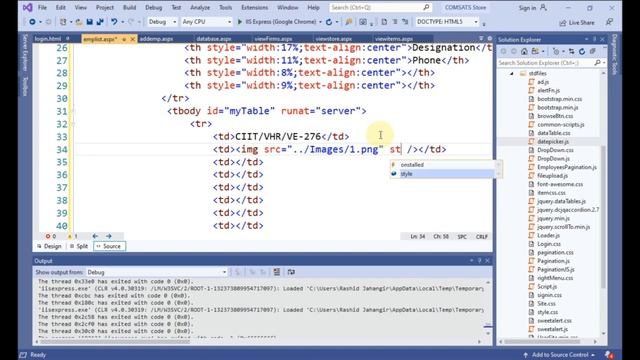This screenshot has width=640, height=360.
Task: Select sweetalert.css in Solution Explorer
Action: (554, 321)
